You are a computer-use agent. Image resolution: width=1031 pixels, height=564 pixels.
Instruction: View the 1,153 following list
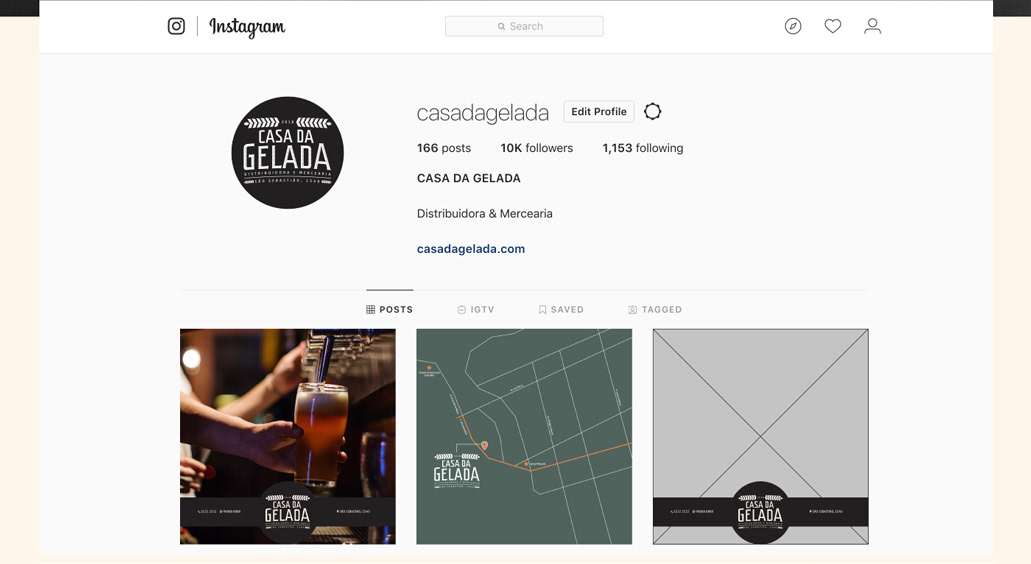pyautogui.click(x=642, y=149)
